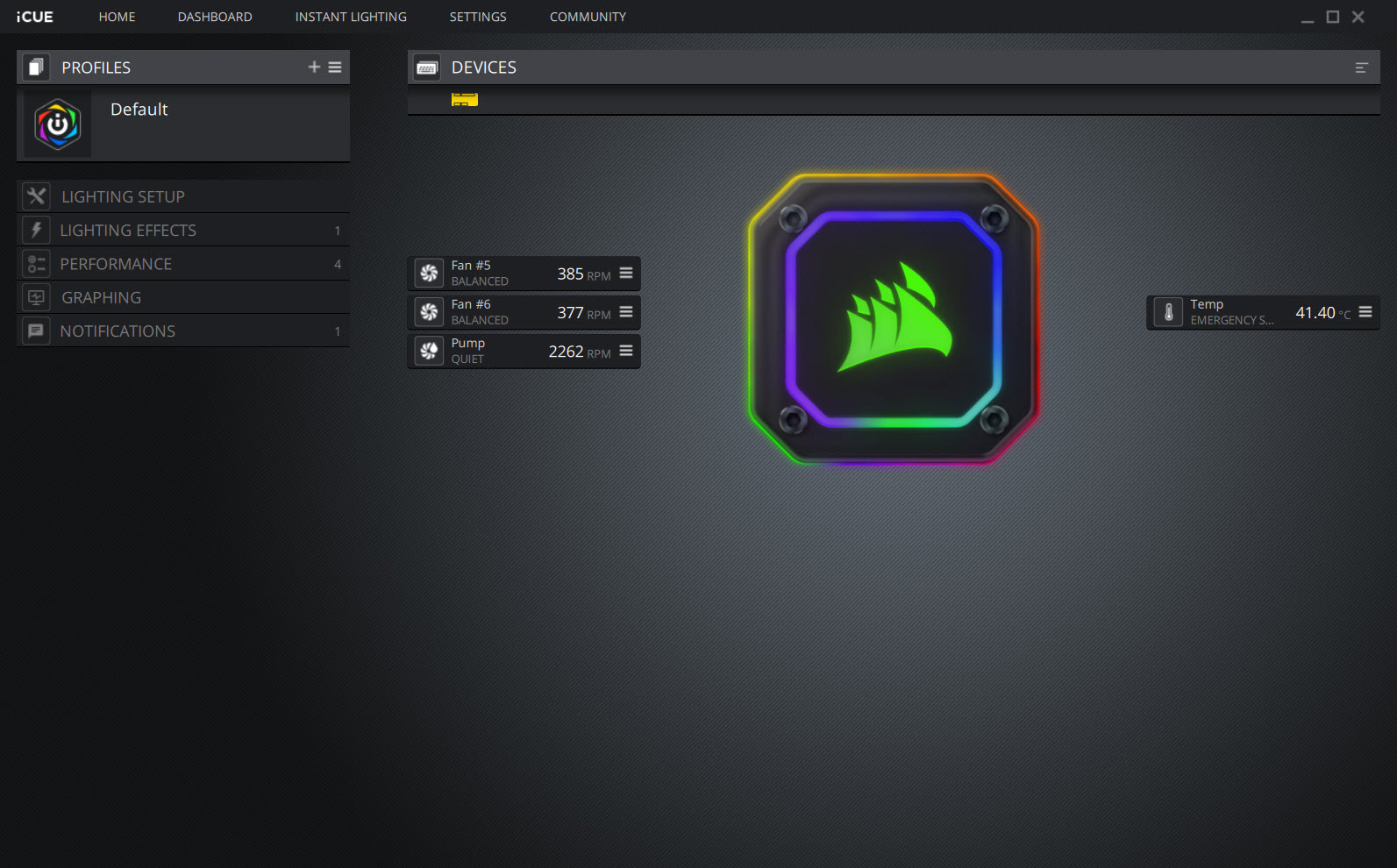Select the yellow device icon in Devices bar
The image size is (1397, 868).
tap(465, 99)
